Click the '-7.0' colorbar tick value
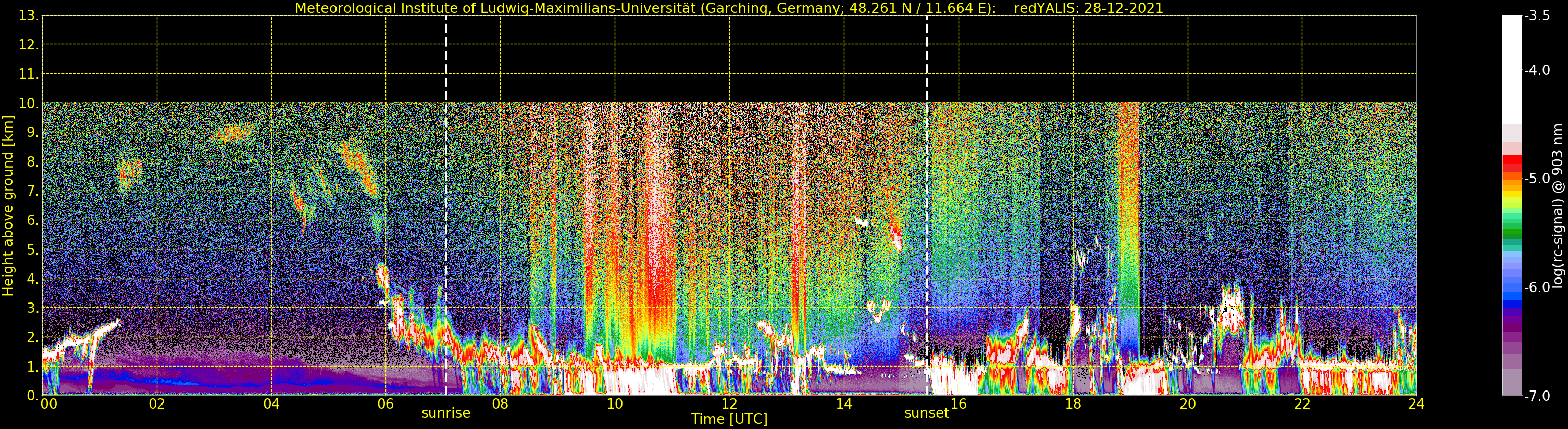The height and width of the screenshot is (429, 1568). pos(1537,396)
